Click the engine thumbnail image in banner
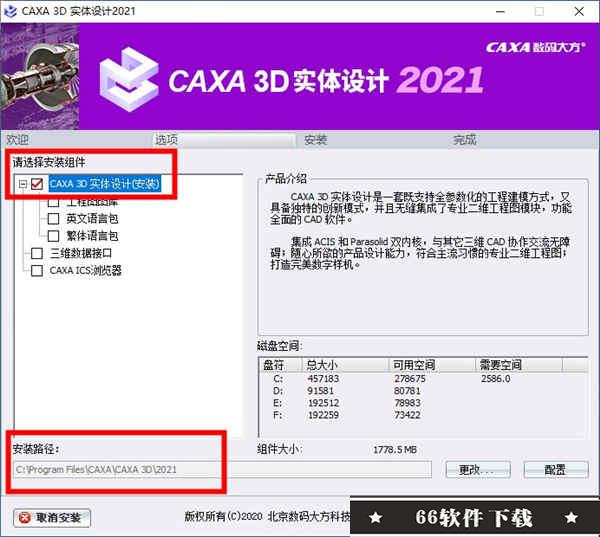 tap(40, 76)
